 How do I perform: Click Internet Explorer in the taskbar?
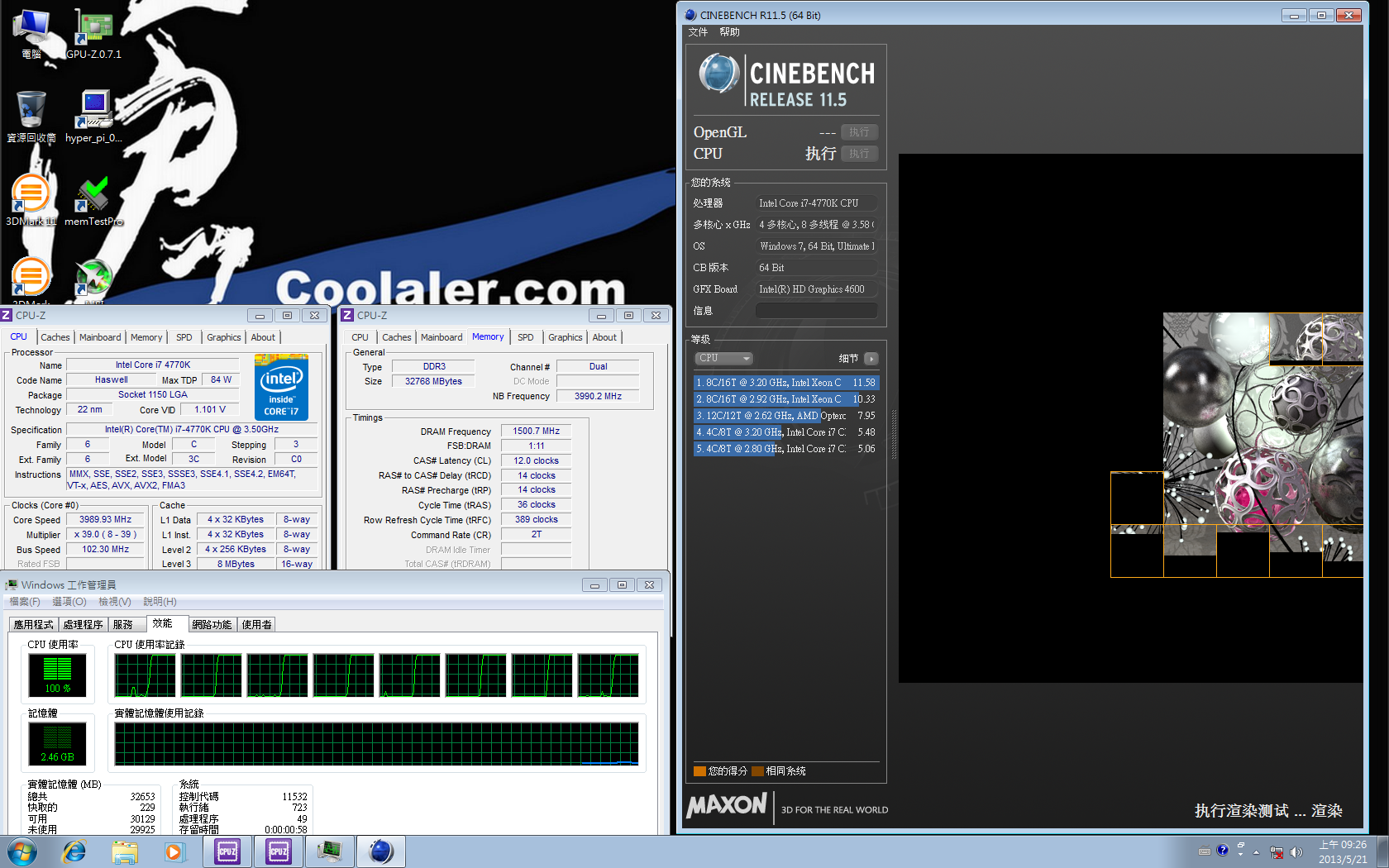coord(74,851)
